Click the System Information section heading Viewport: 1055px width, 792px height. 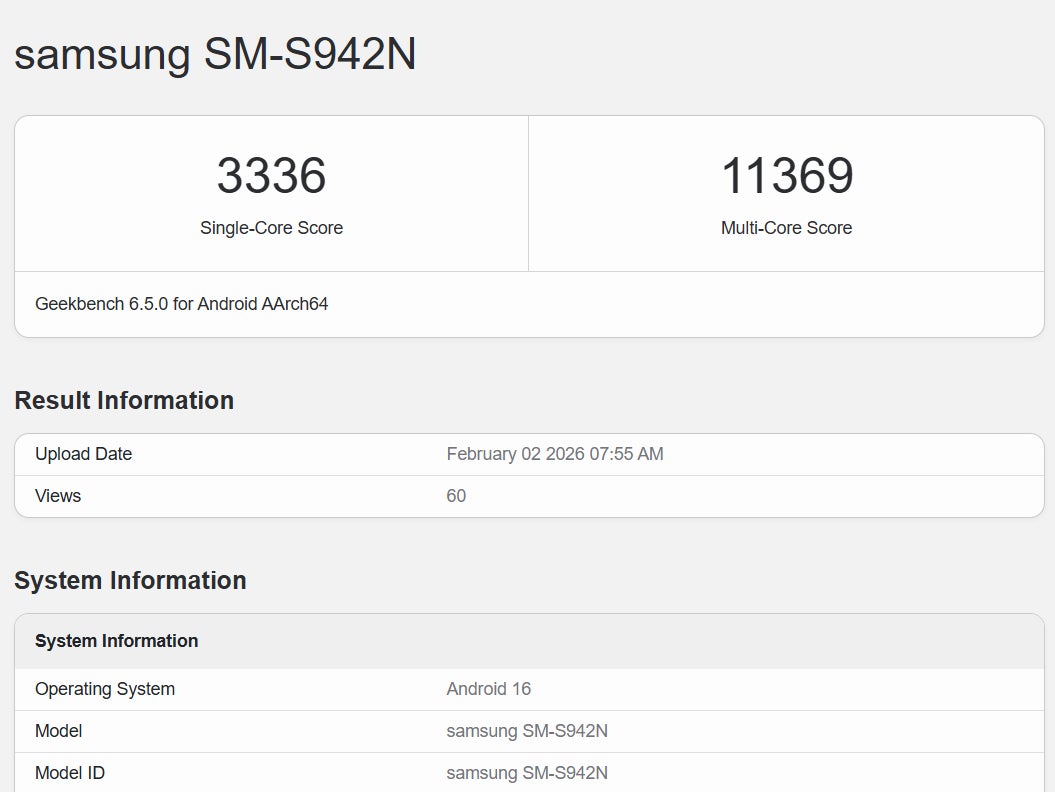coord(130,580)
